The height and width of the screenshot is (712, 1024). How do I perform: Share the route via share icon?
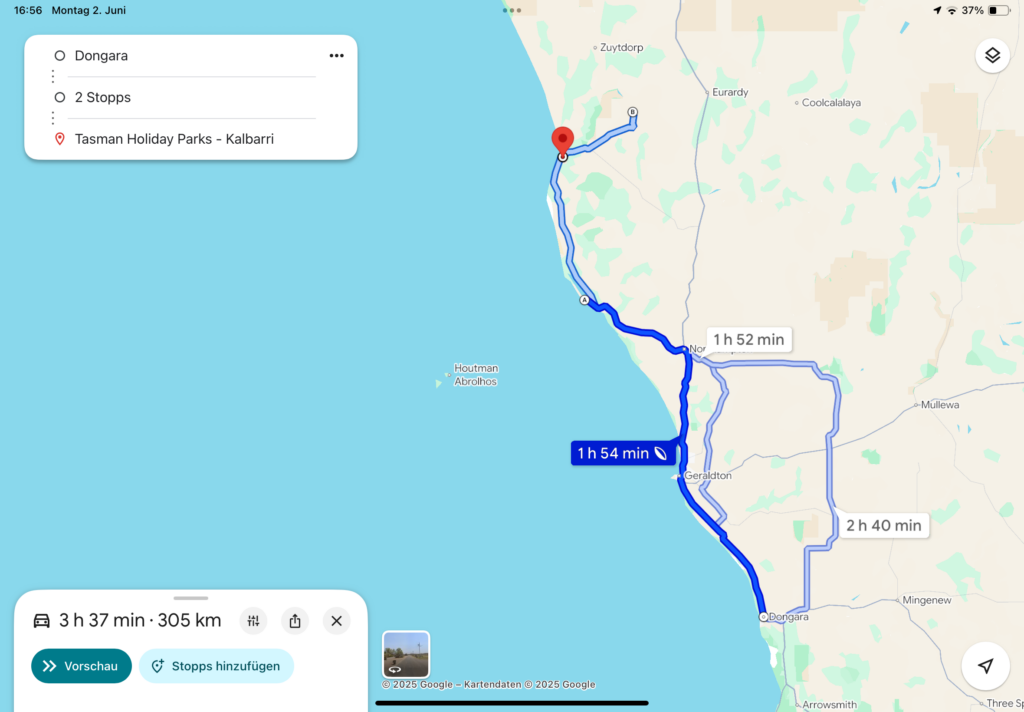(x=295, y=621)
